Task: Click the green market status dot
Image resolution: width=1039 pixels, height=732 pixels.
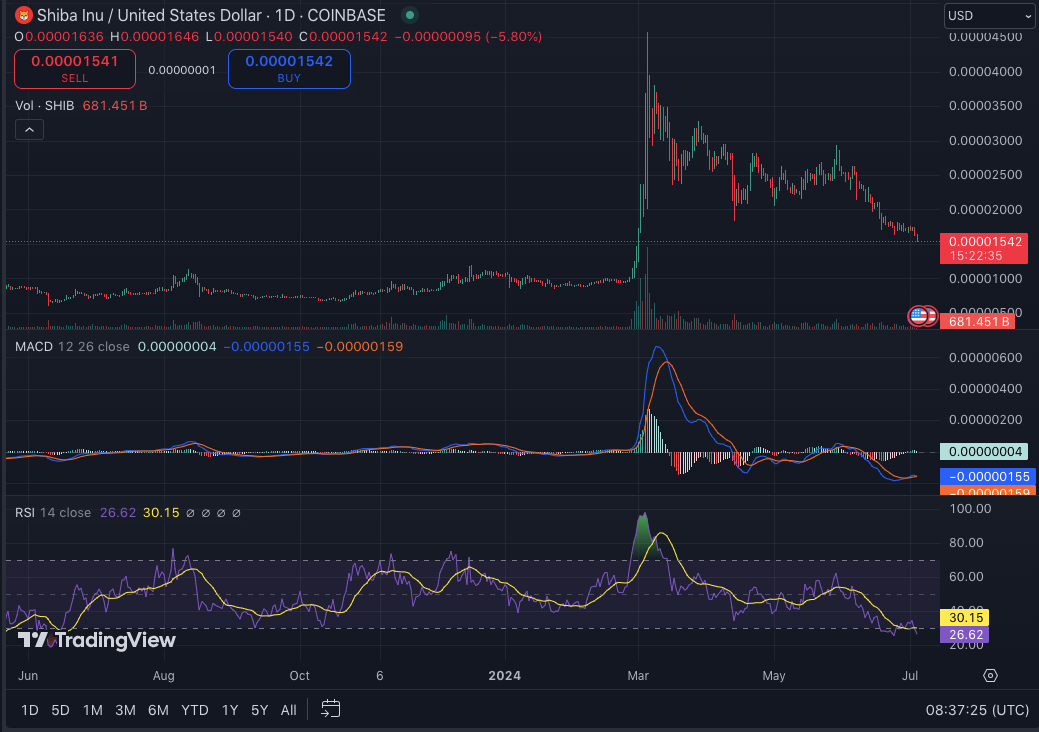Action: (410, 15)
